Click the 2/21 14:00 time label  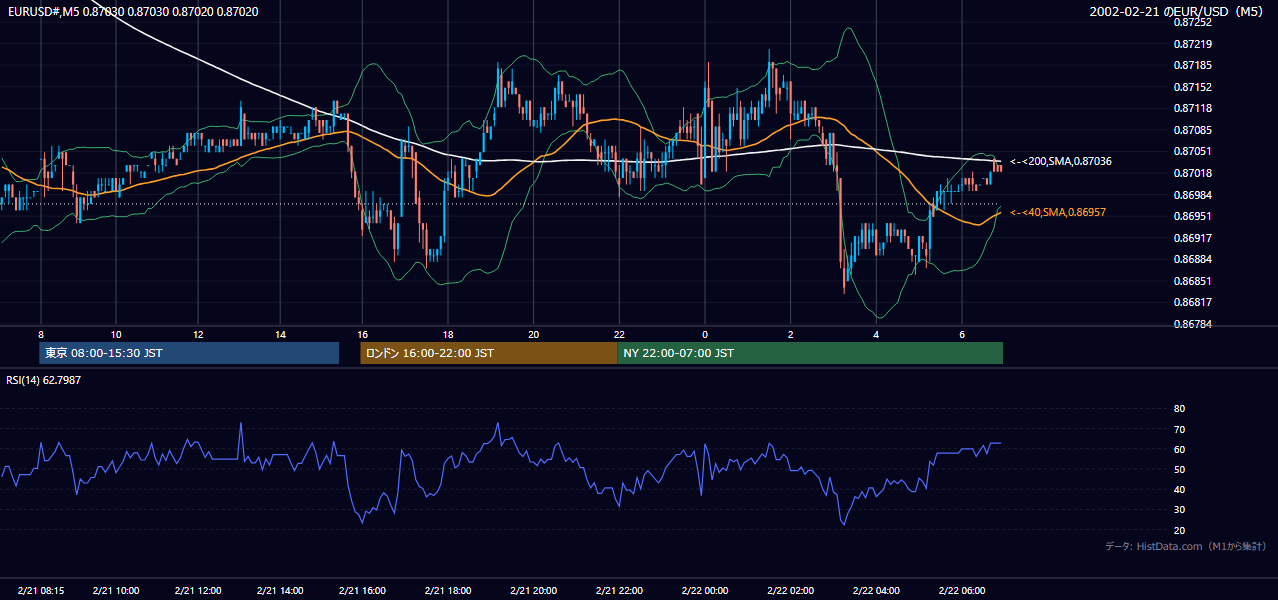tap(280, 590)
